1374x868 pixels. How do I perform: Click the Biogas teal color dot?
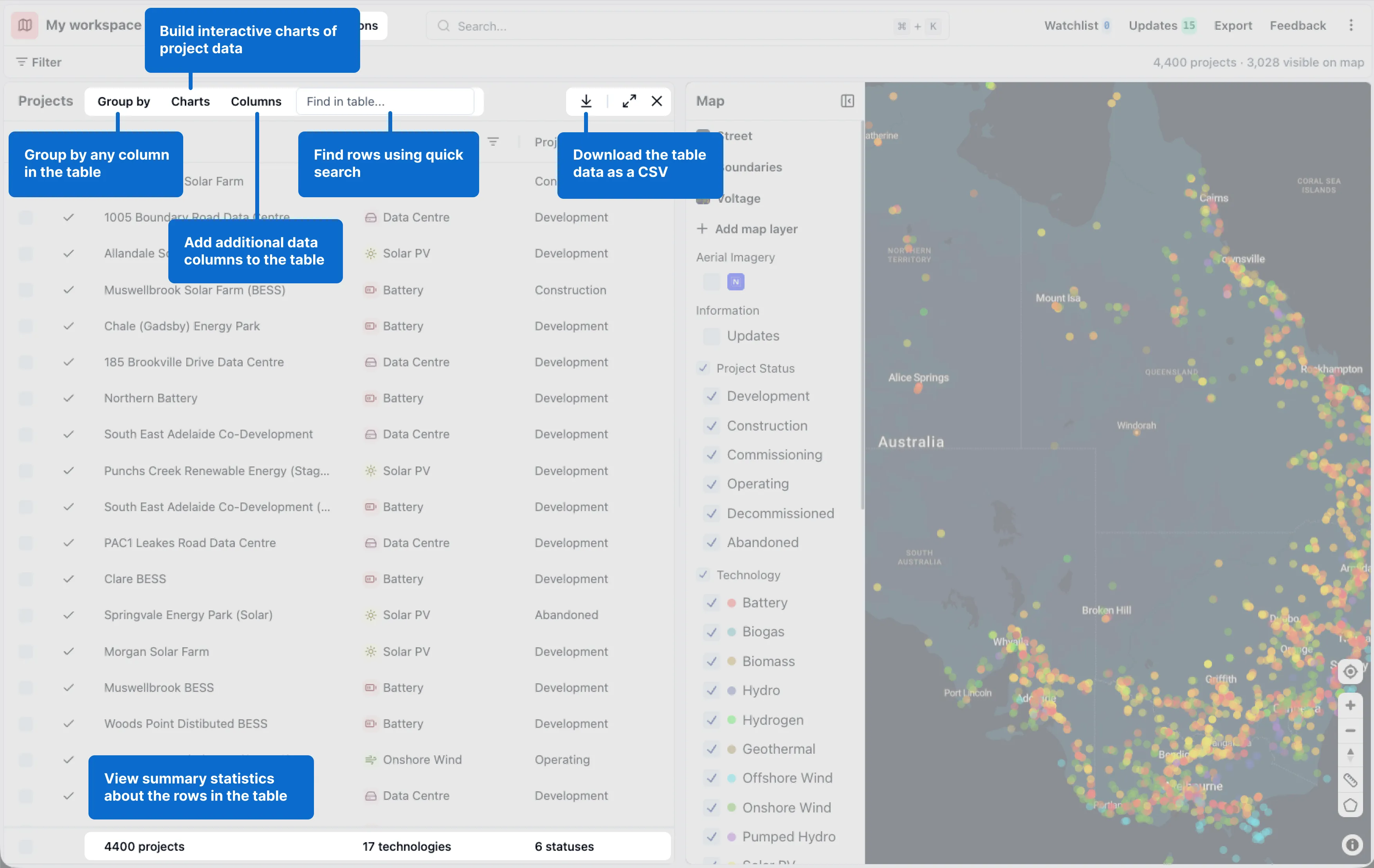732,631
